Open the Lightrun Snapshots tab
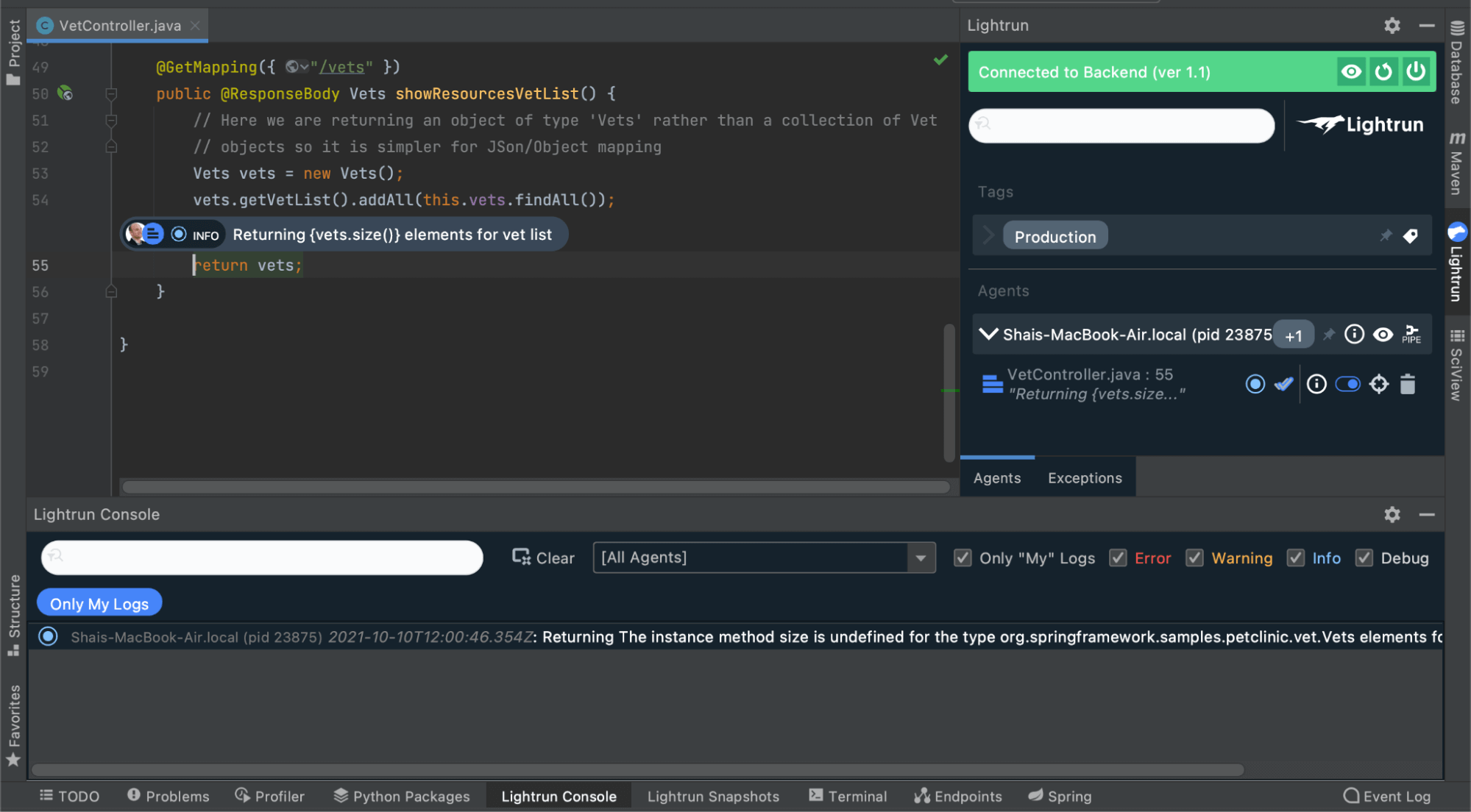The width and height of the screenshot is (1471, 812). point(712,797)
